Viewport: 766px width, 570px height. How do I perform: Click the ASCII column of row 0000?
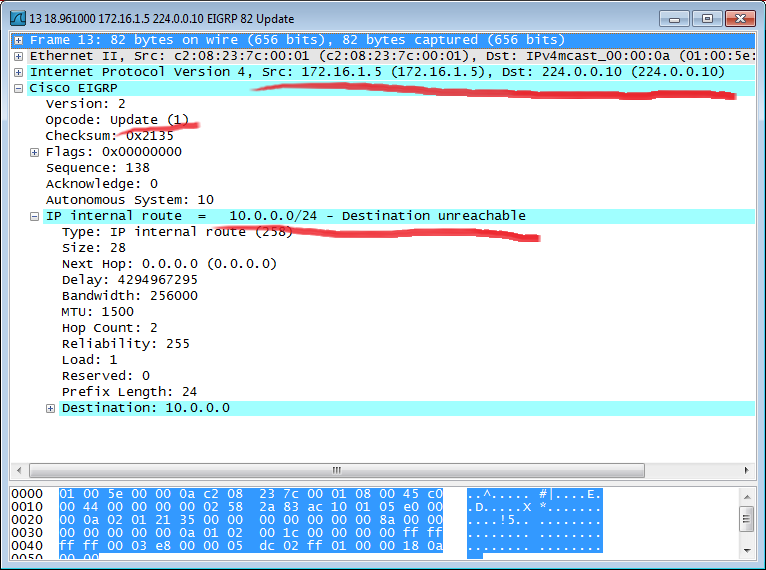[x=534, y=494]
